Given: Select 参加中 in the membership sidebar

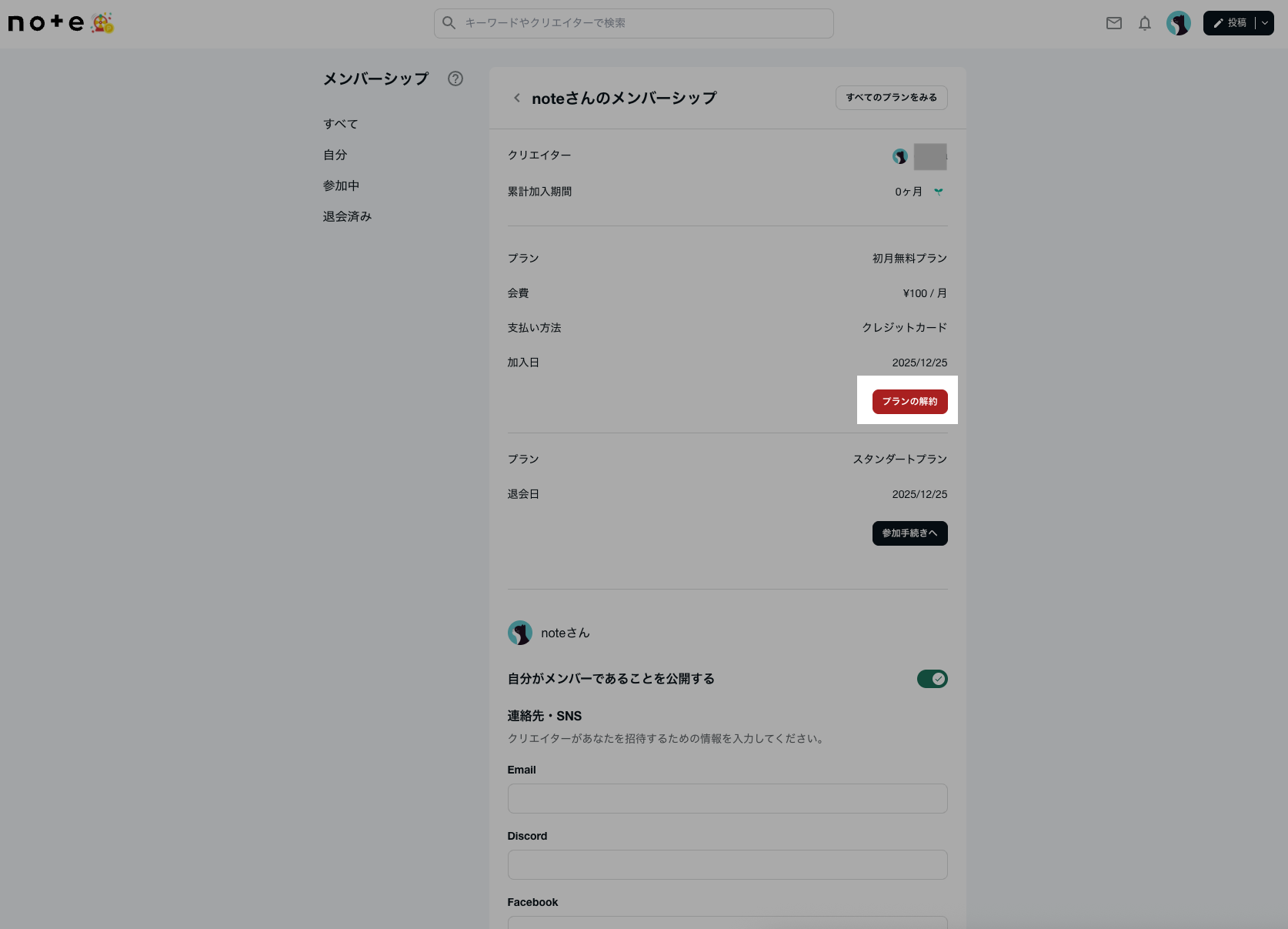Looking at the screenshot, I should (342, 185).
